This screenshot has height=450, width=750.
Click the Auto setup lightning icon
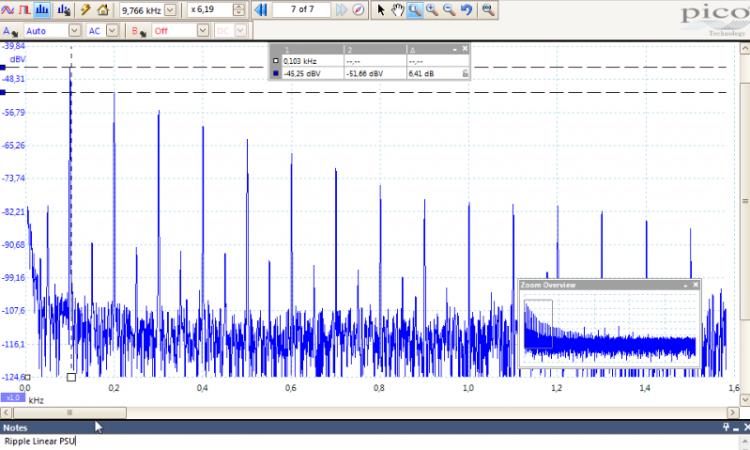[86, 10]
